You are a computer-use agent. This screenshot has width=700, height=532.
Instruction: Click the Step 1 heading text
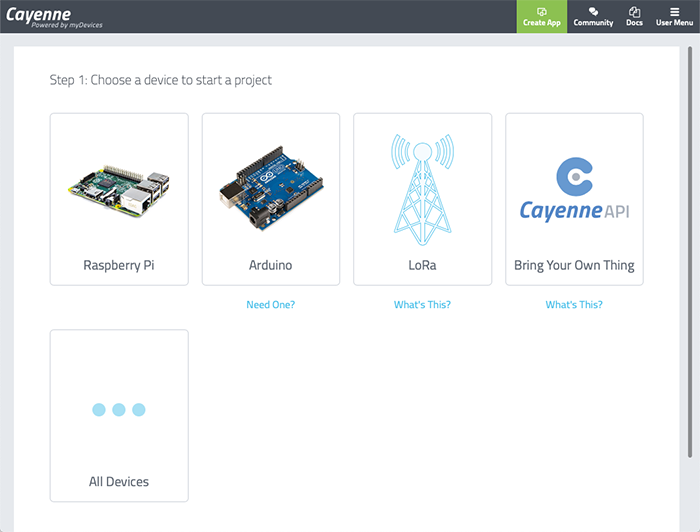pyautogui.click(x=160, y=80)
